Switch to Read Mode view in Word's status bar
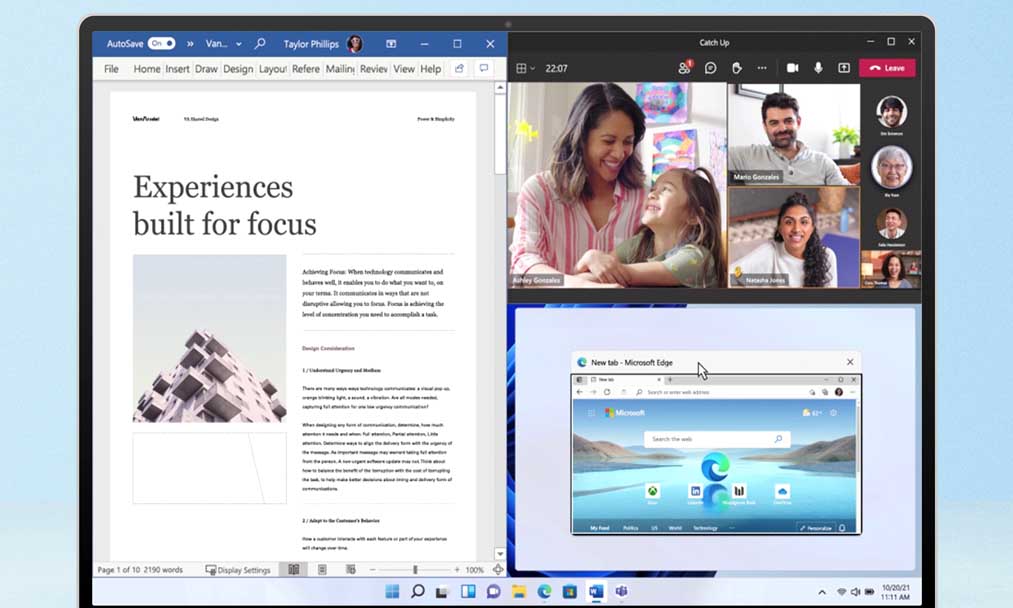1013x608 pixels. click(x=293, y=569)
